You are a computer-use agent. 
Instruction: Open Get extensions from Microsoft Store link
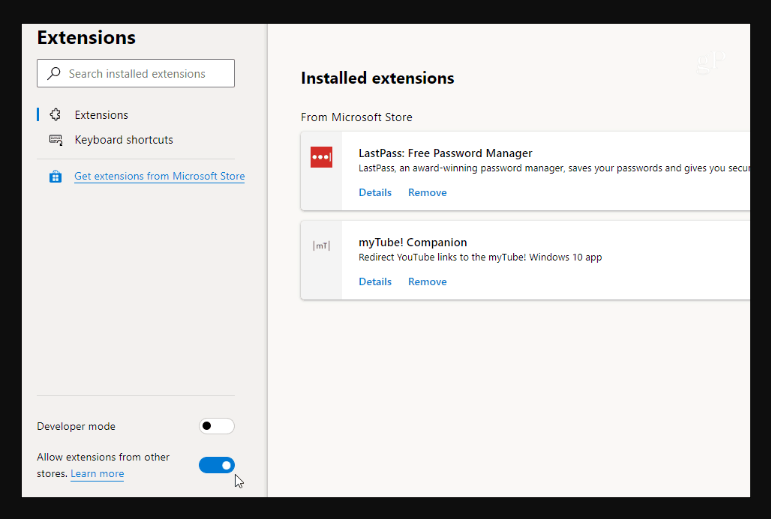pyautogui.click(x=159, y=176)
